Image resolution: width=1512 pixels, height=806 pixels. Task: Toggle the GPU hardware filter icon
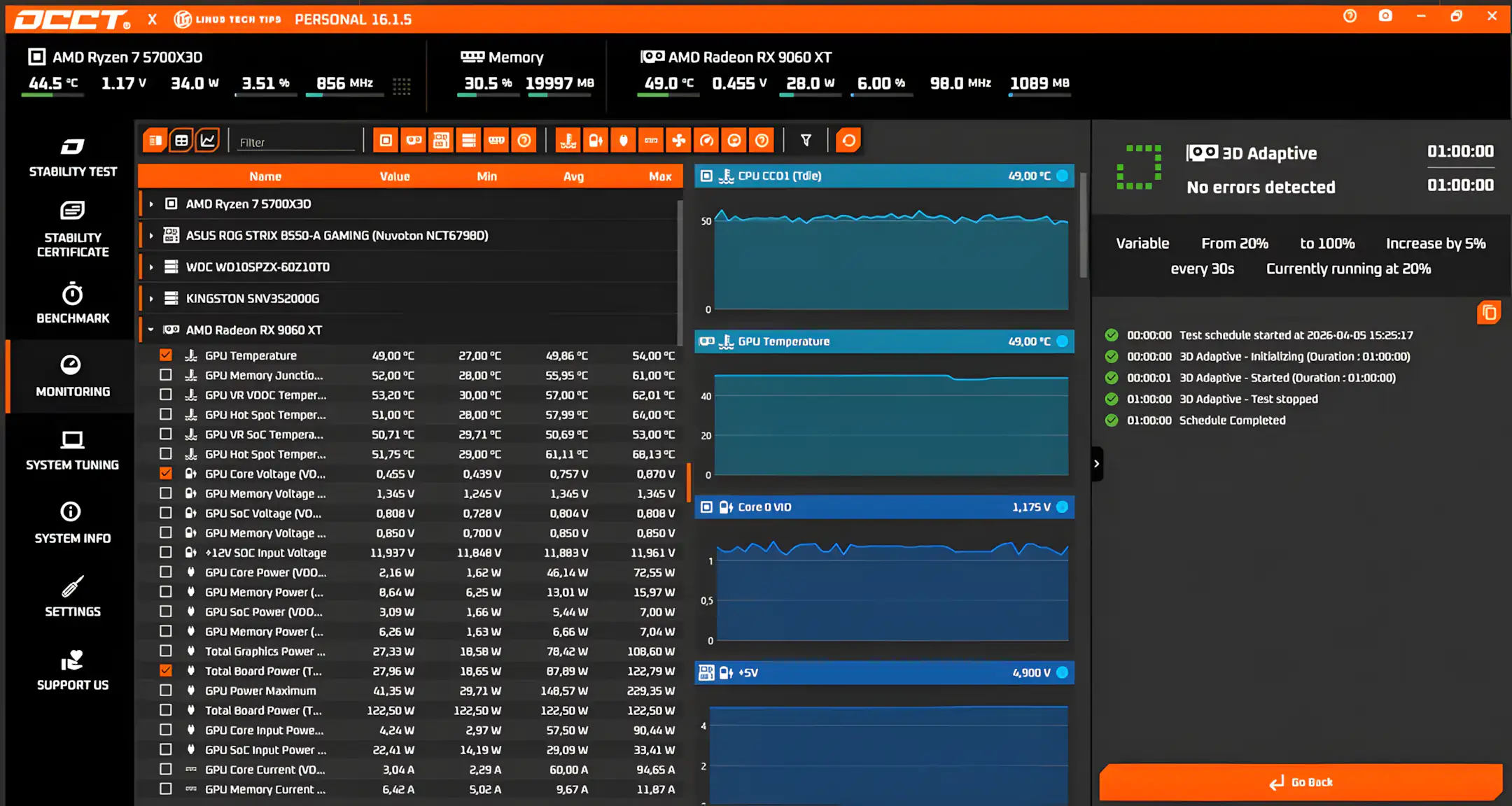(414, 141)
